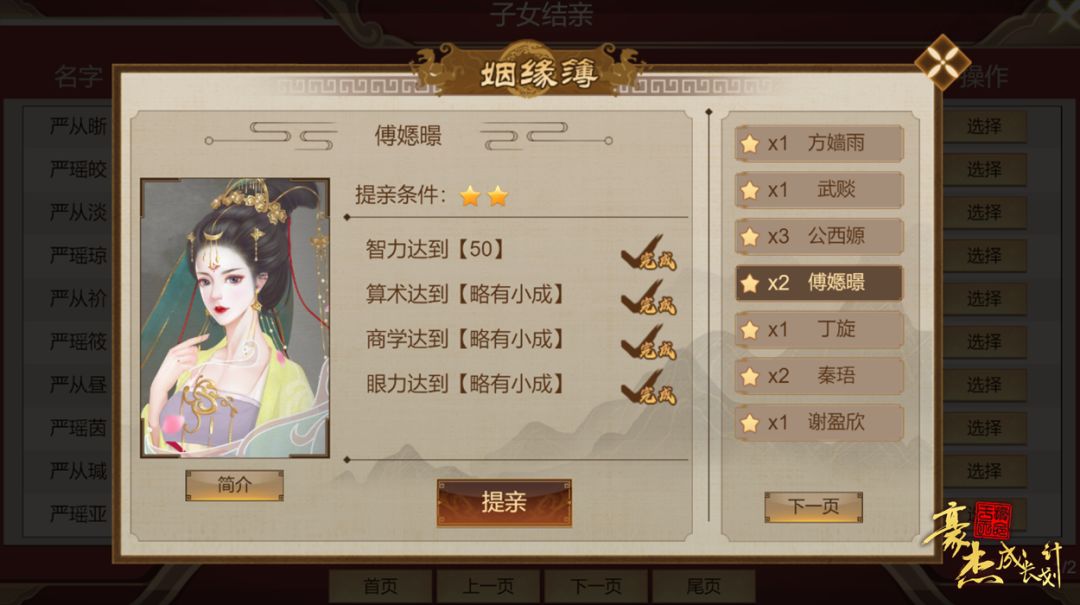This screenshot has width=1080, height=605.
Task: Click the 完成 checkmark beside 算术达到
Action: click(x=649, y=298)
